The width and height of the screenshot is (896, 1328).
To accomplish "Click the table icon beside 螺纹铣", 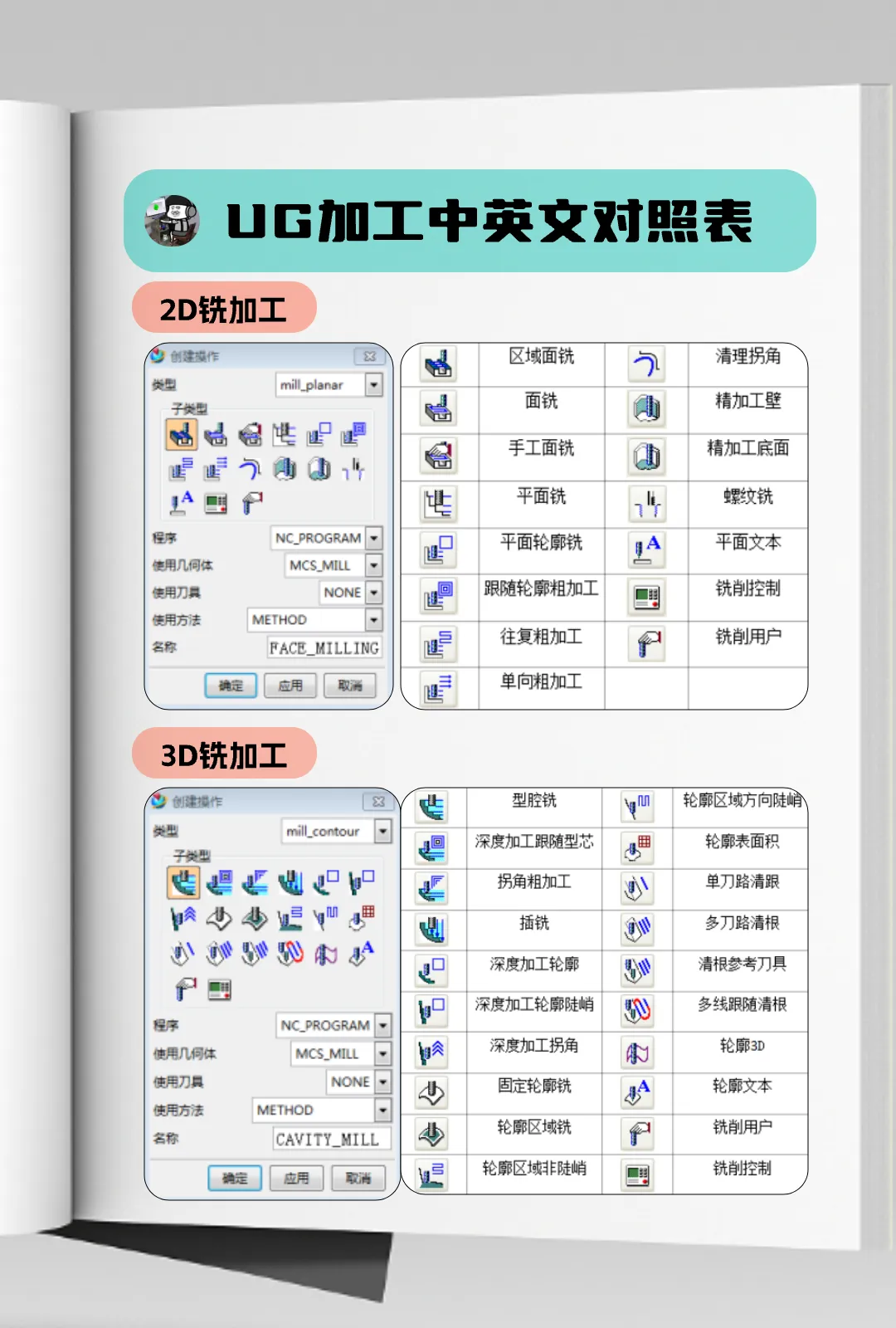I will [647, 503].
